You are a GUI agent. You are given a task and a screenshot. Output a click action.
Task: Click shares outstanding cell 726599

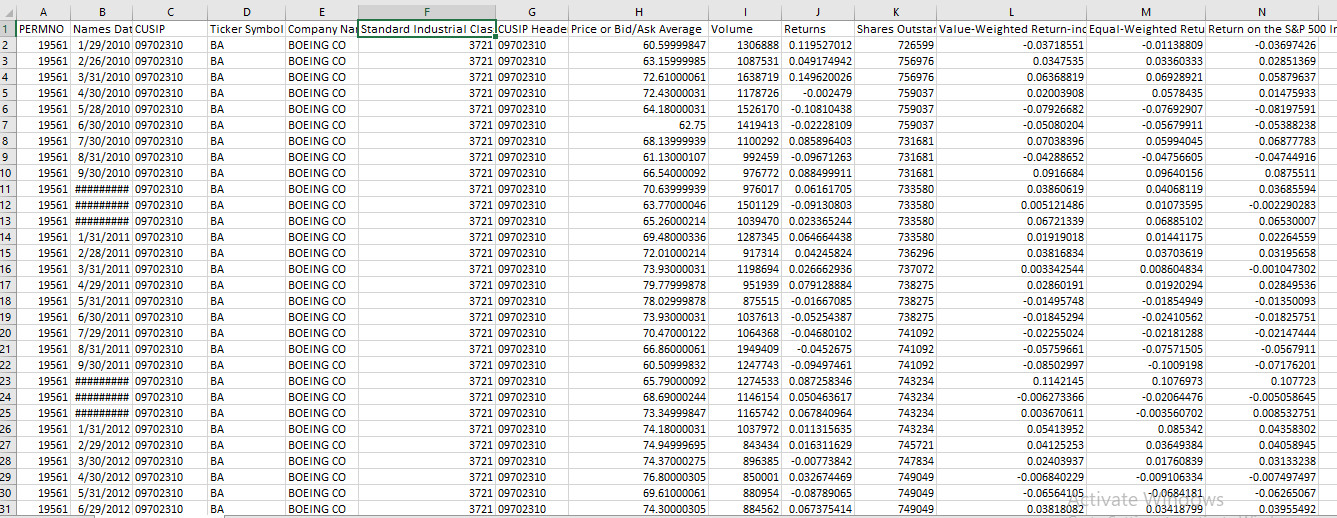(x=895, y=45)
